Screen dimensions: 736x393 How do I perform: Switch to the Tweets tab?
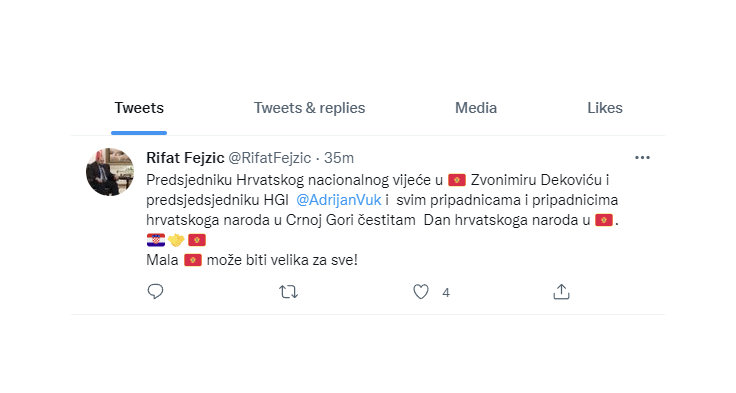pos(139,108)
